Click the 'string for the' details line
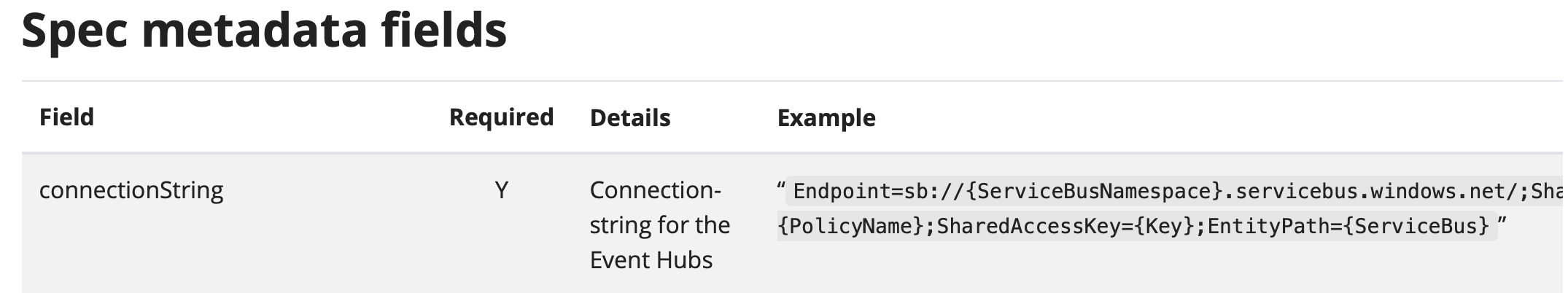Viewport: 1568px width, 293px height. [660, 225]
